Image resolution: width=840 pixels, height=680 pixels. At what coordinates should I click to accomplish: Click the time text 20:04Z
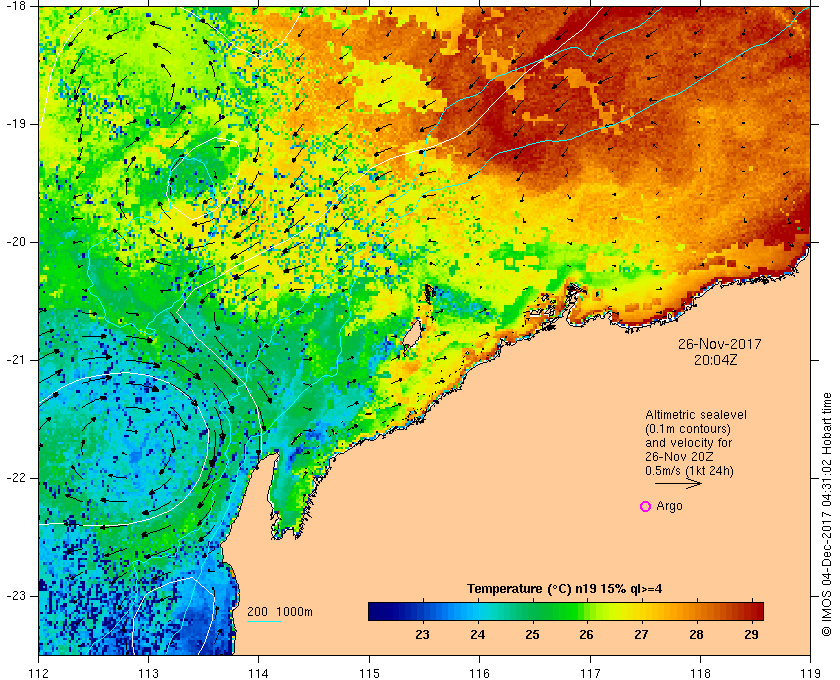[x=715, y=361]
